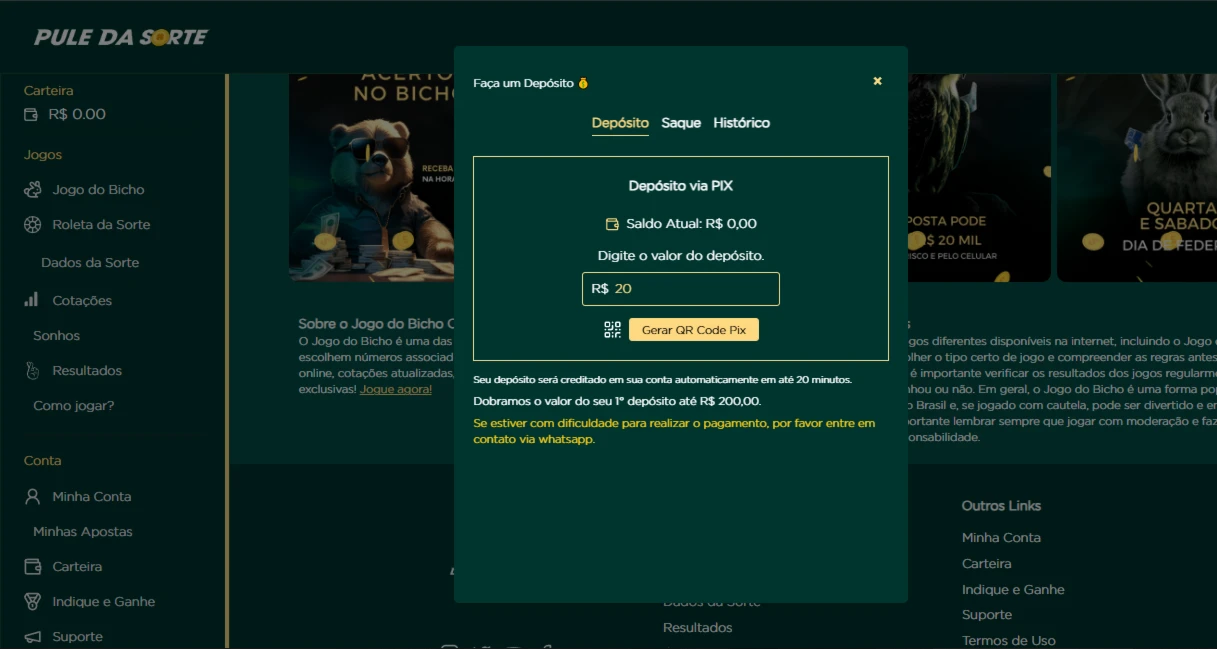The width and height of the screenshot is (1217, 649).
Task: Click the wallet icon beside R$ 0.00
Action: [x=31, y=114]
